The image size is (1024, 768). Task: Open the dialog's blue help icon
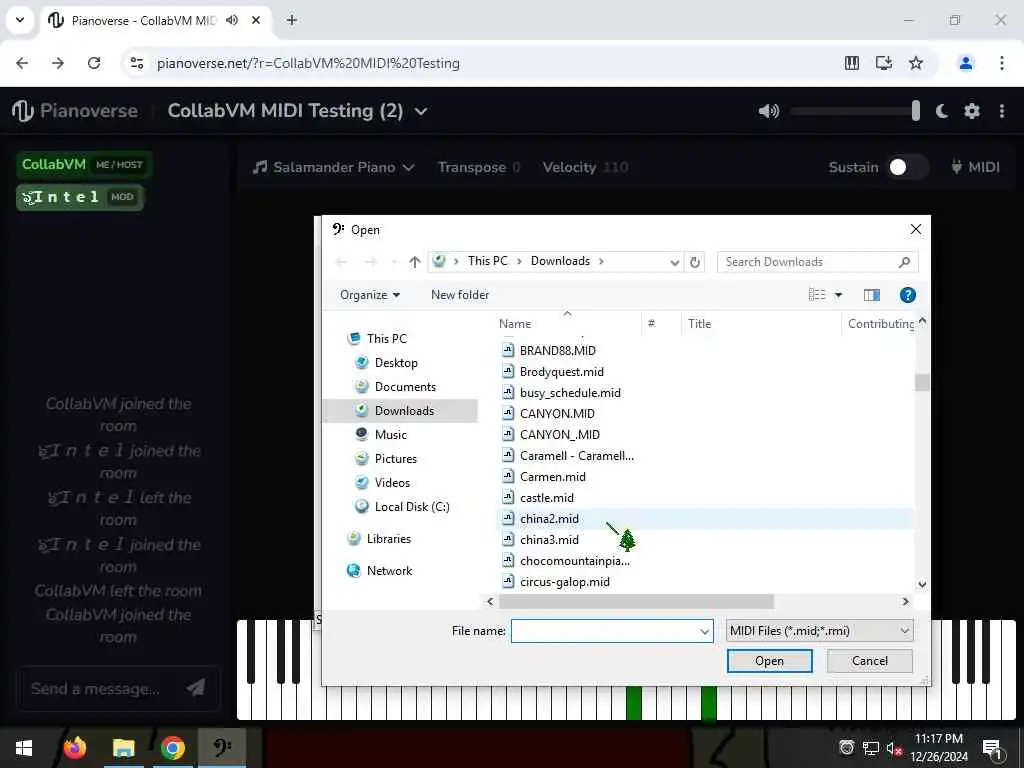[908, 295]
